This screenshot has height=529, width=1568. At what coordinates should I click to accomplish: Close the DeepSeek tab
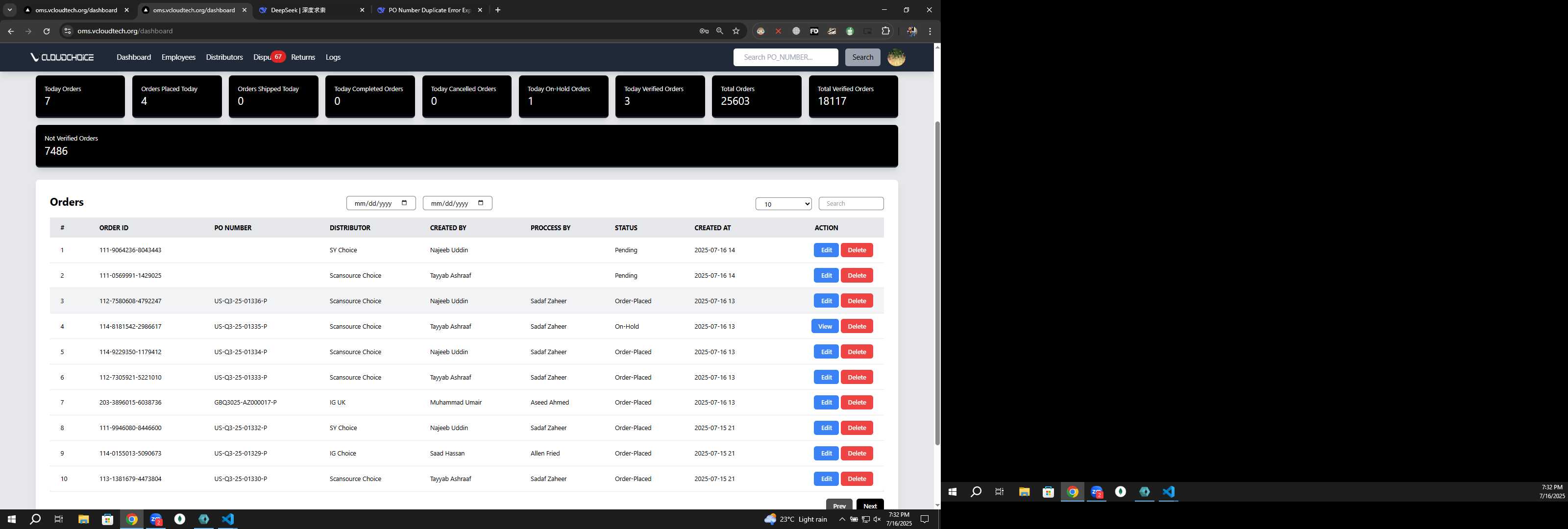[x=362, y=10]
